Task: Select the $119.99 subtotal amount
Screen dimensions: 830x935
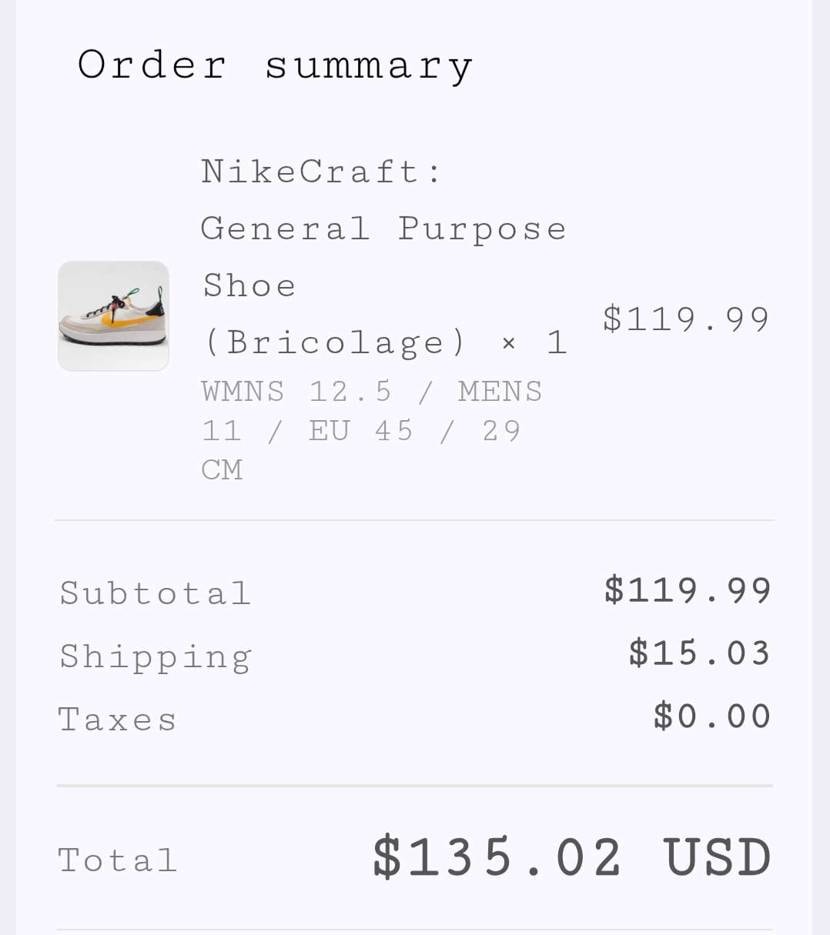Action: [687, 590]
